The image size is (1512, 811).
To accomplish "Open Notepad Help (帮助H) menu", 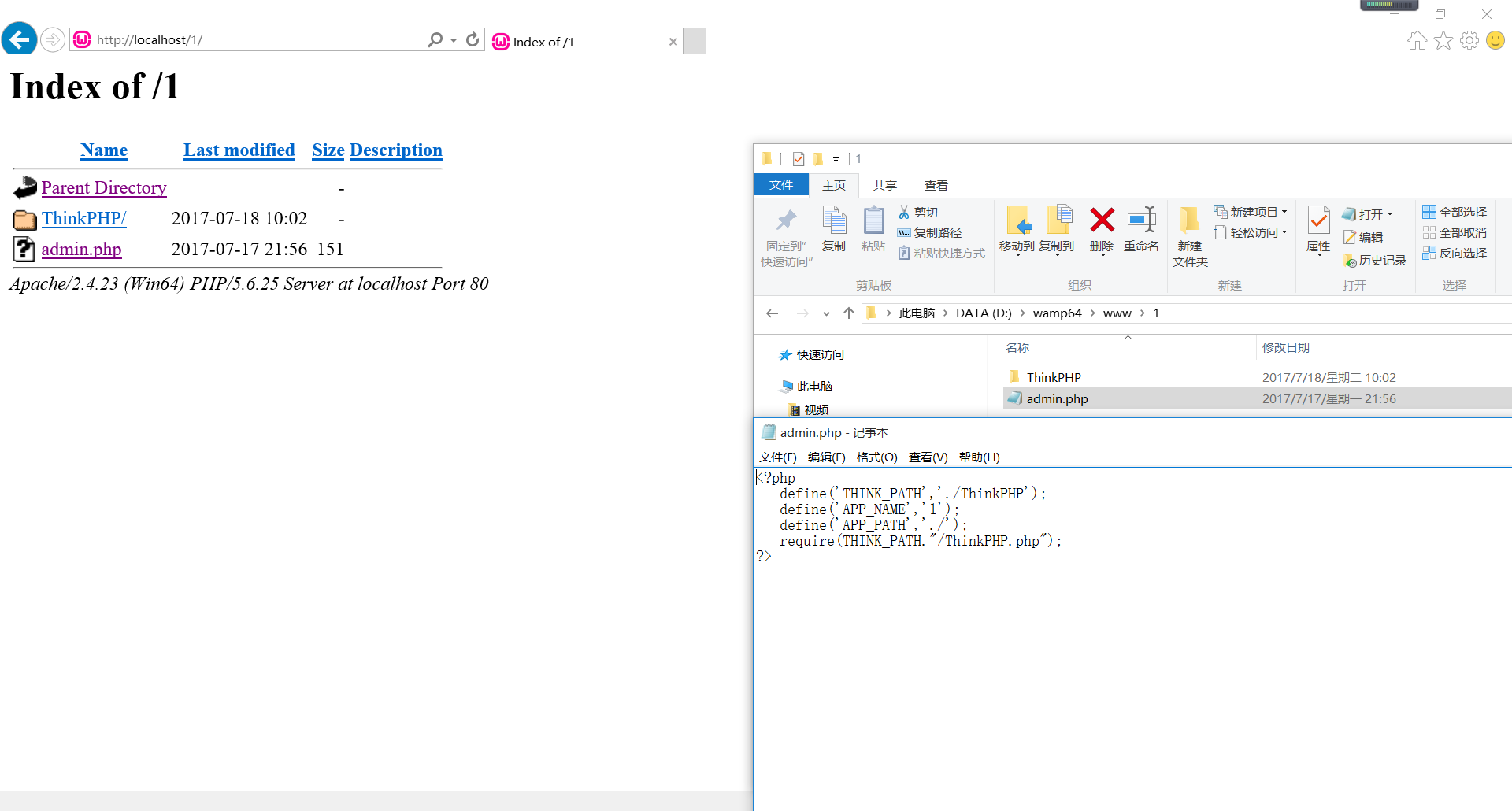I will click(x=979, y=457).
